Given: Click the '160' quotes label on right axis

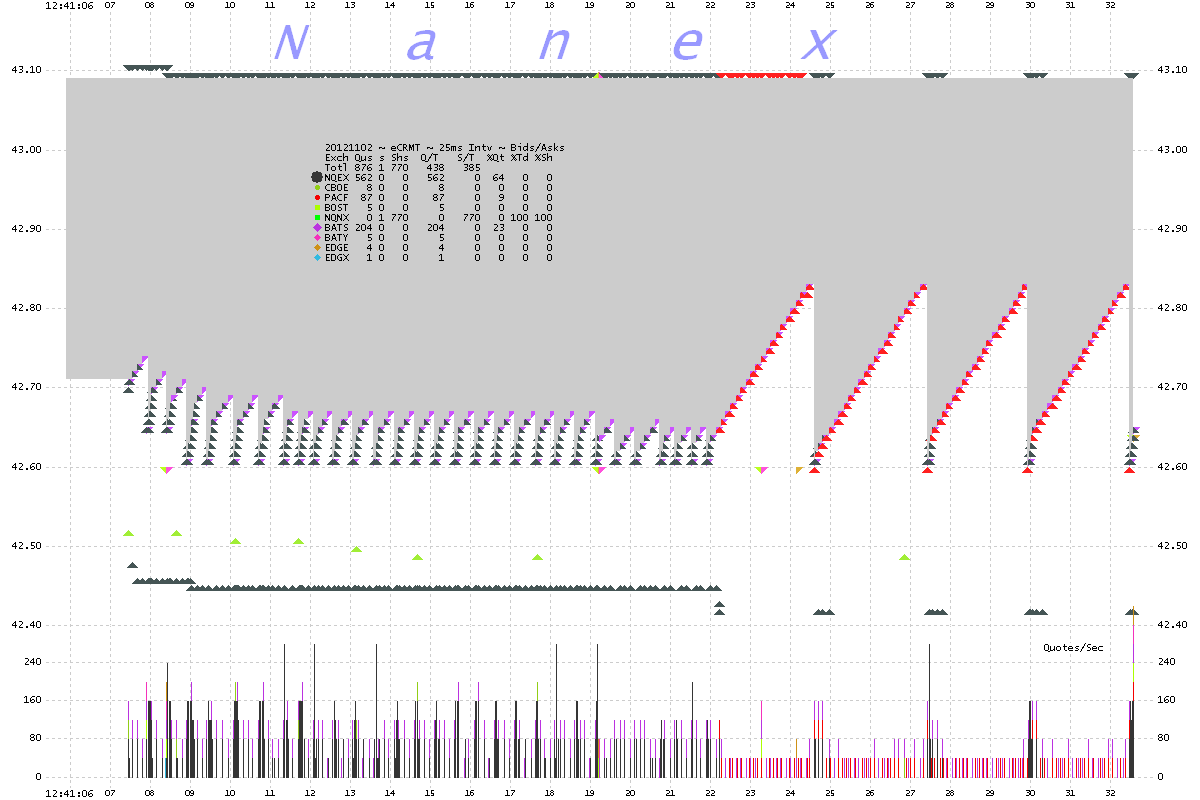Looking at the screenshot, I should (x=1166, y=700).
